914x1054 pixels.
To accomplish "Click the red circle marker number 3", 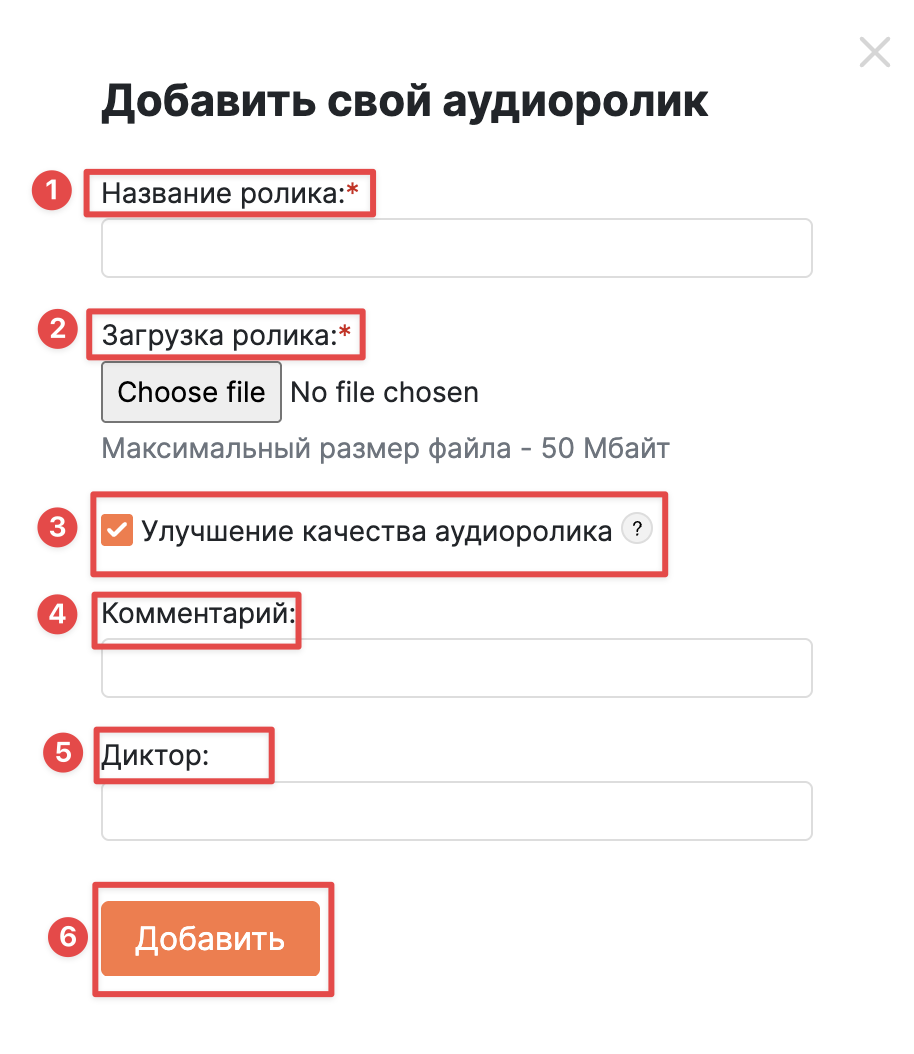I will click(58, 527).
